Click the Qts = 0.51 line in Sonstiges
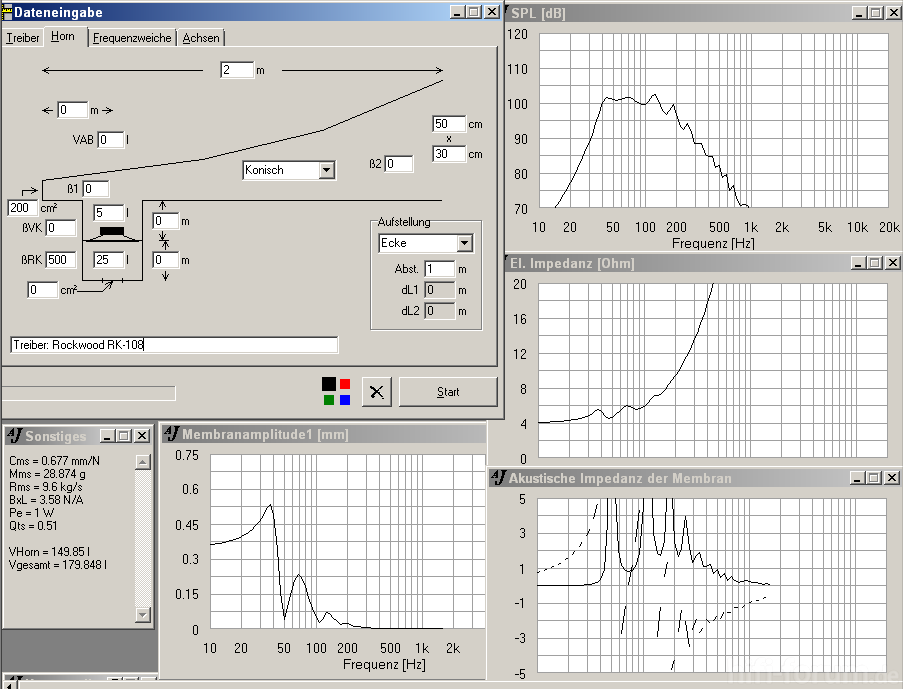This screenshot has height=689, width=903. (x=33, y=525)
